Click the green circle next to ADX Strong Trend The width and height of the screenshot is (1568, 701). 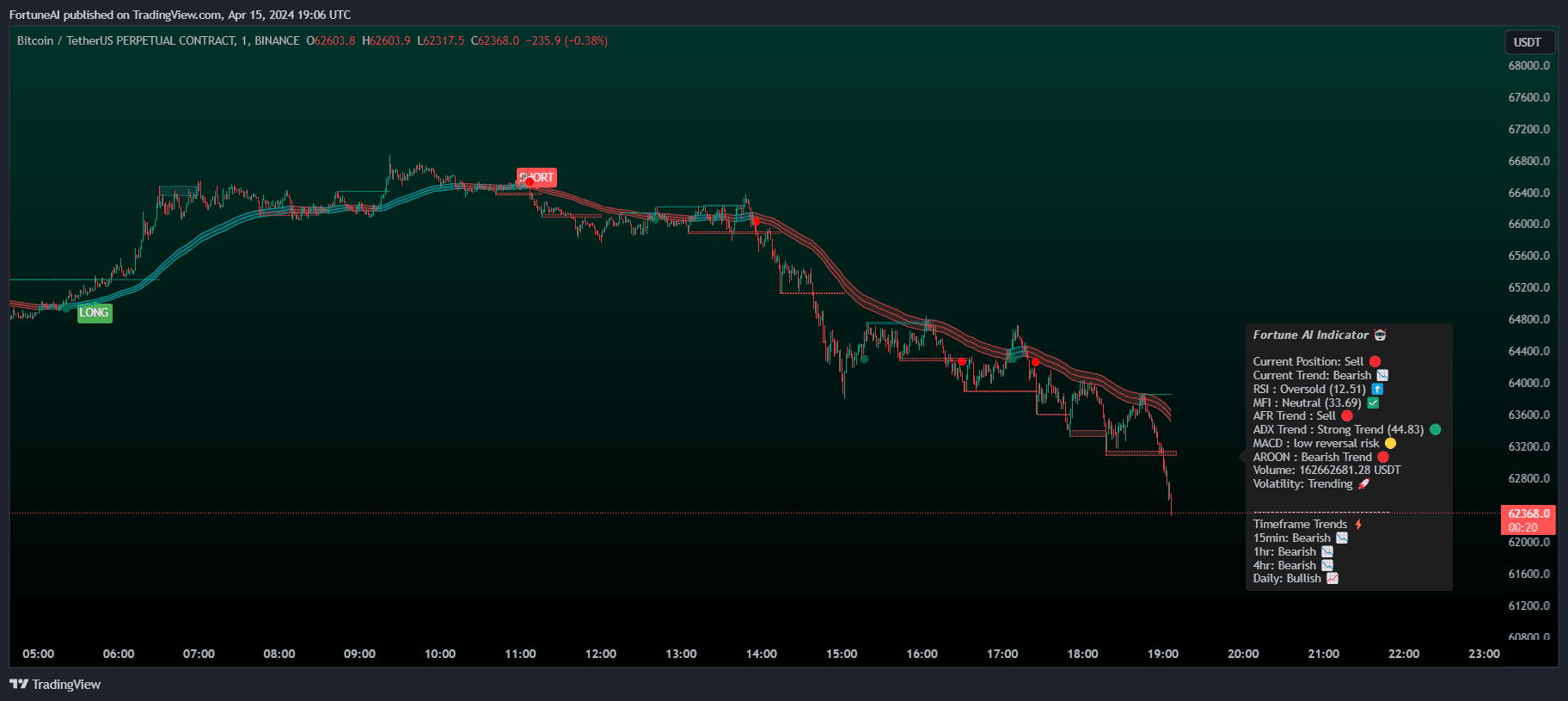[1435, 429]
